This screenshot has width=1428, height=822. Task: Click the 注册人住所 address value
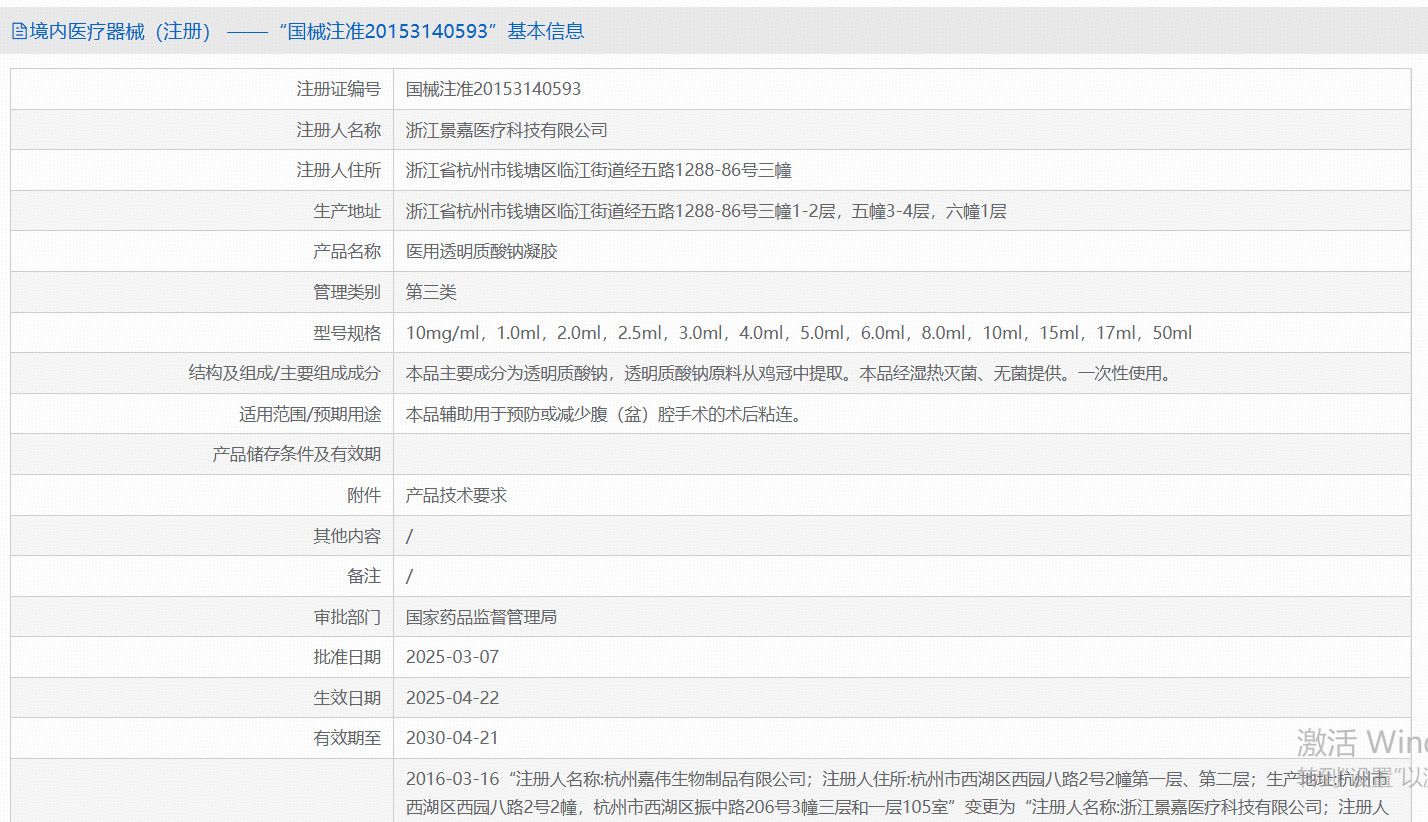pyautogui.click(x=598, y=170)
